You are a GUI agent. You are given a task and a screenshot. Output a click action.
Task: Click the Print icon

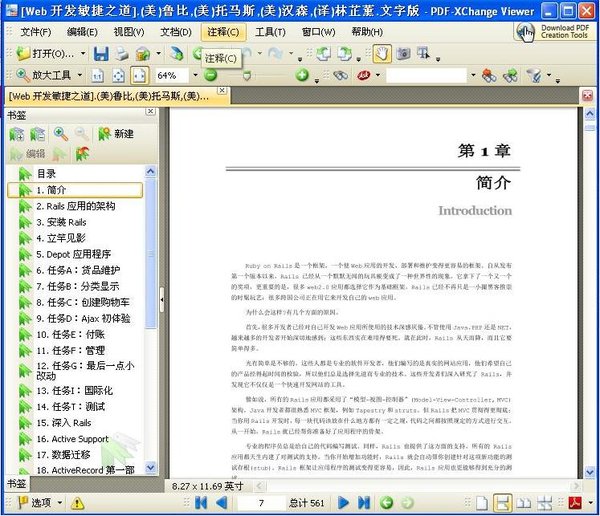[x=122, y=54]
